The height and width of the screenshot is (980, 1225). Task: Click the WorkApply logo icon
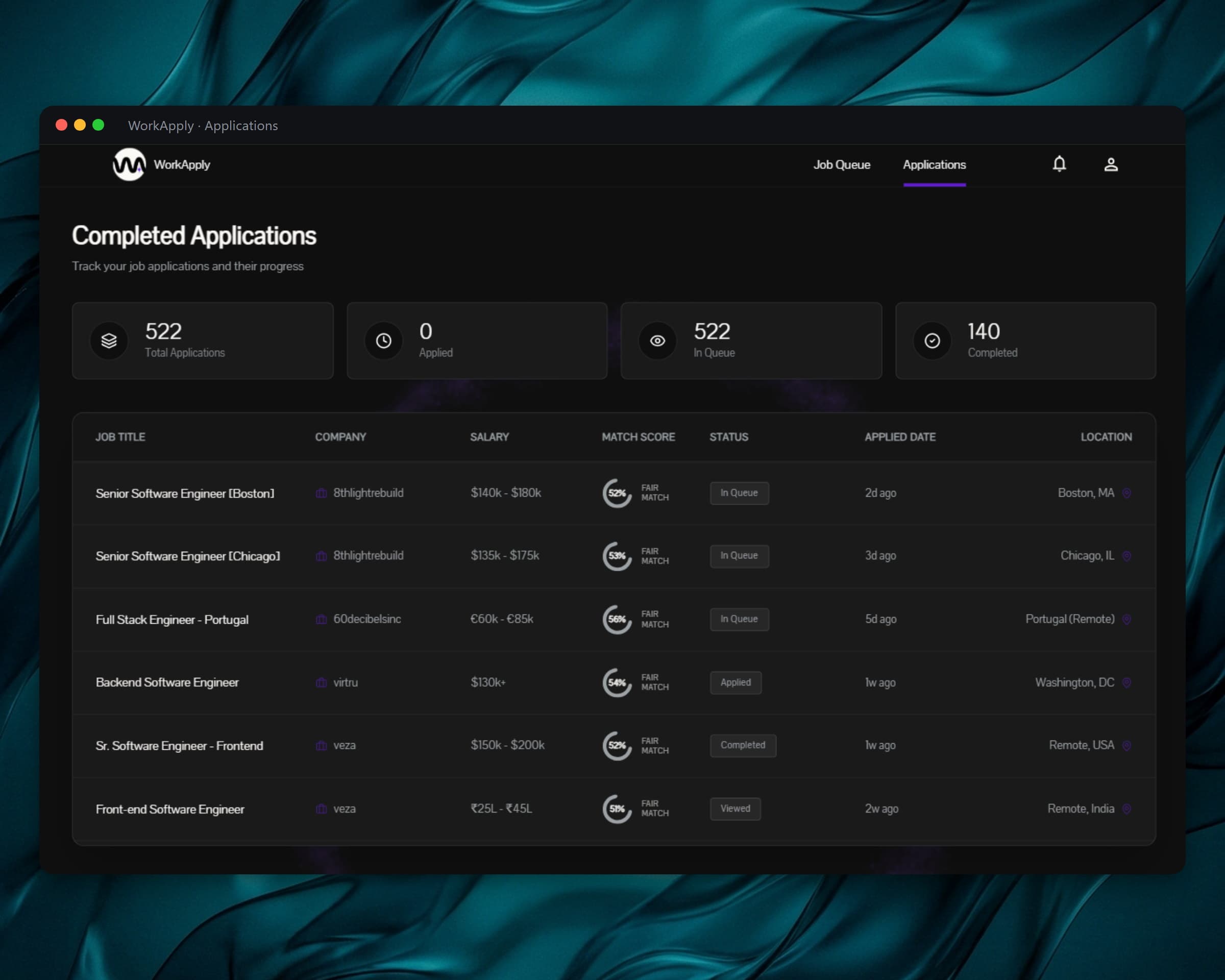pyautogui.click(x=129, y=165)
